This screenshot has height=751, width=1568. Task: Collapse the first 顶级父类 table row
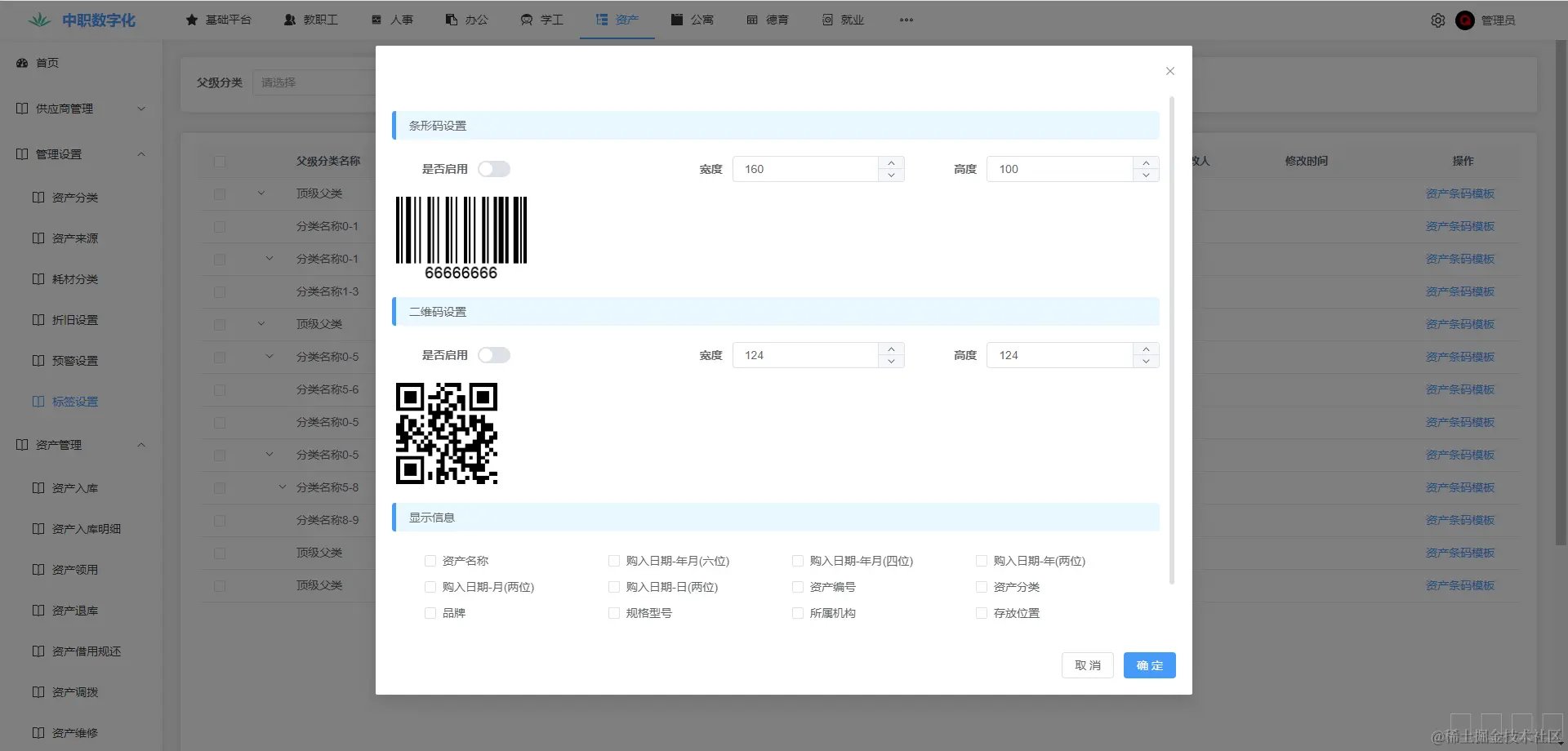(261, 193)
